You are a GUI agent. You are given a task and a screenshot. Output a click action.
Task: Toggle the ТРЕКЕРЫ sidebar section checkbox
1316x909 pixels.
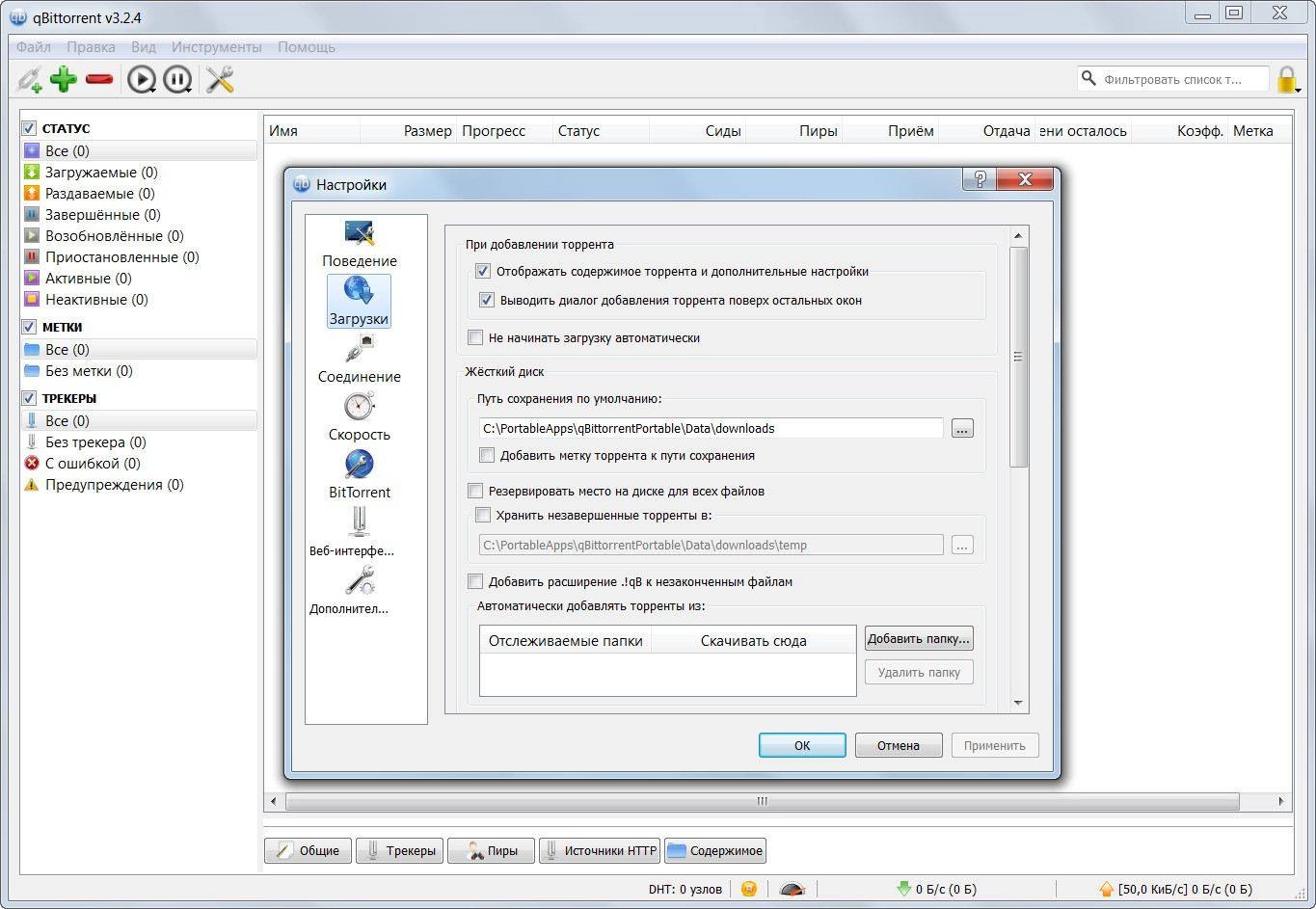[x=29, y=398]
